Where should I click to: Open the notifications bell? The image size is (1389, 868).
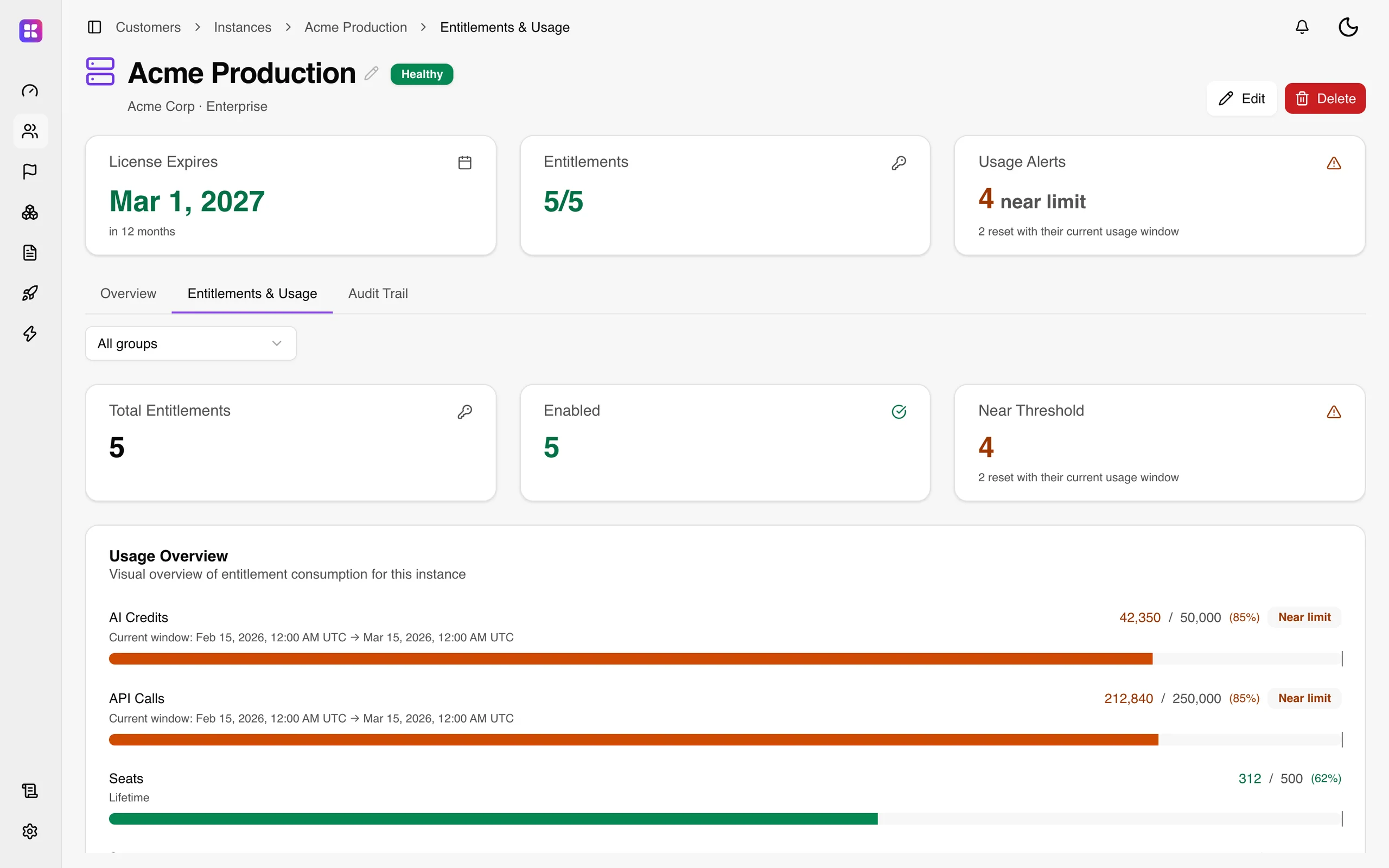pyautogui.click(x=1302, y=27)
